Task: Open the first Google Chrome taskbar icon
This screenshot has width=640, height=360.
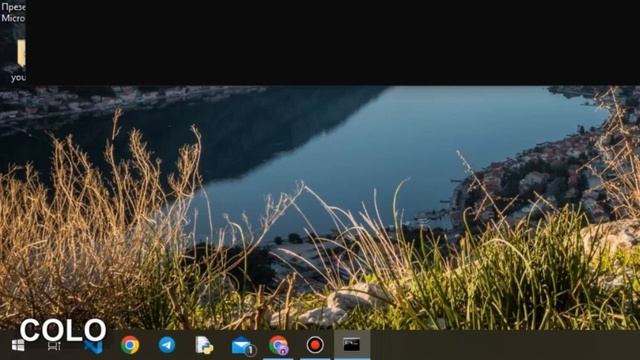Action: pyautogui.click(x=130, y=345)
